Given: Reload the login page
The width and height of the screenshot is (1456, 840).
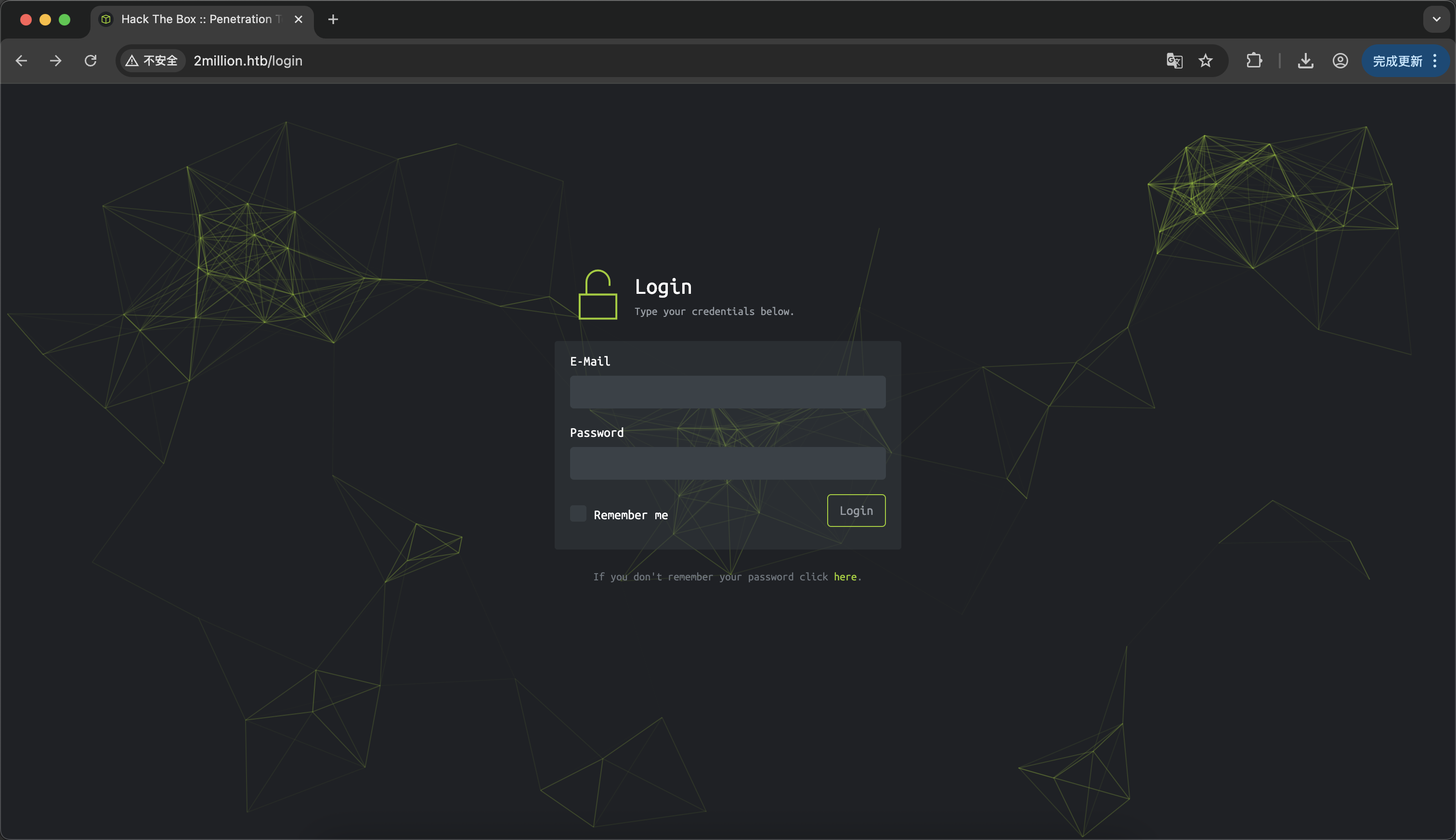Looking at the screenshot, I should [x=91, y=61].
